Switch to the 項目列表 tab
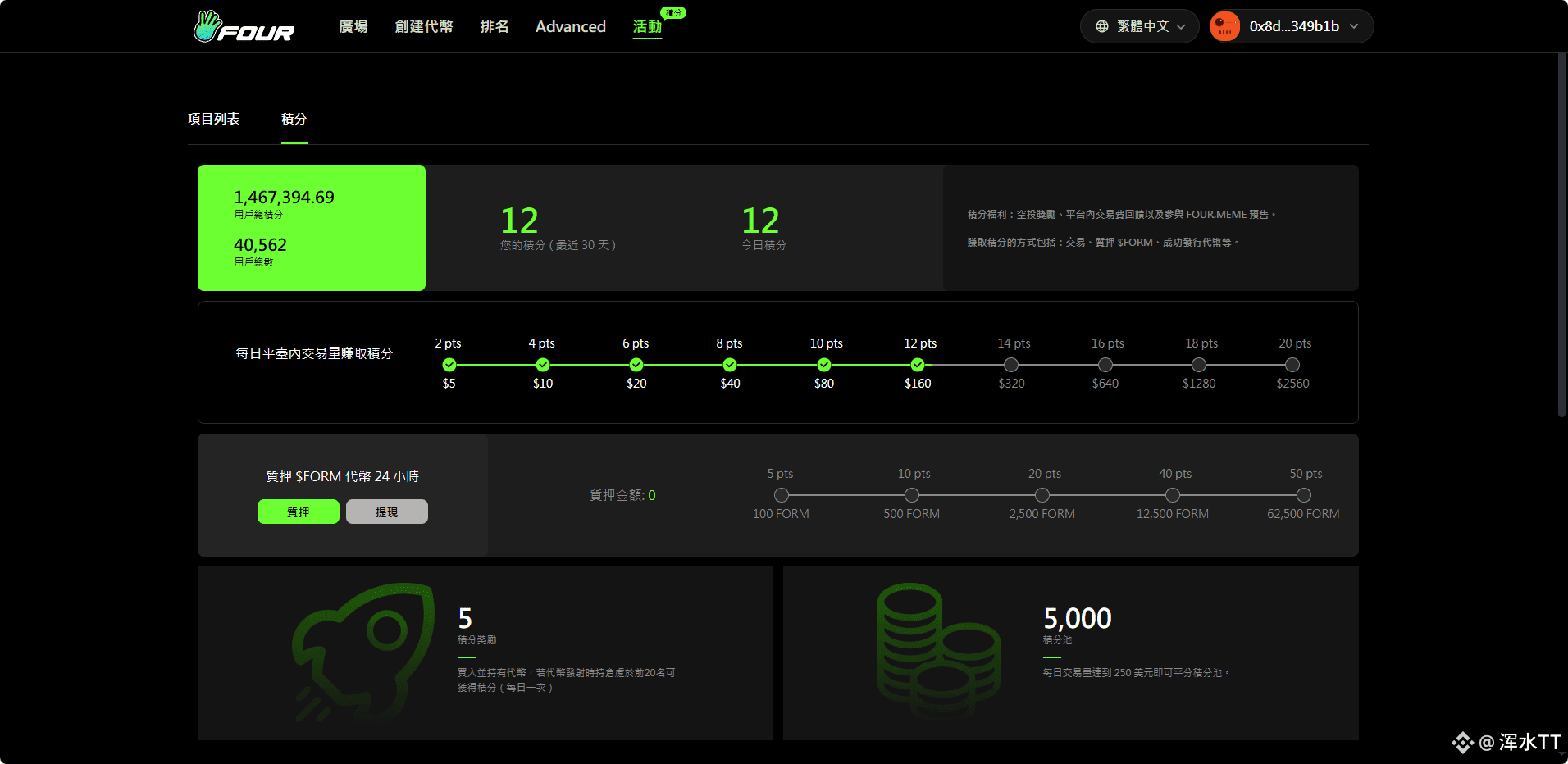 [214, 119]
